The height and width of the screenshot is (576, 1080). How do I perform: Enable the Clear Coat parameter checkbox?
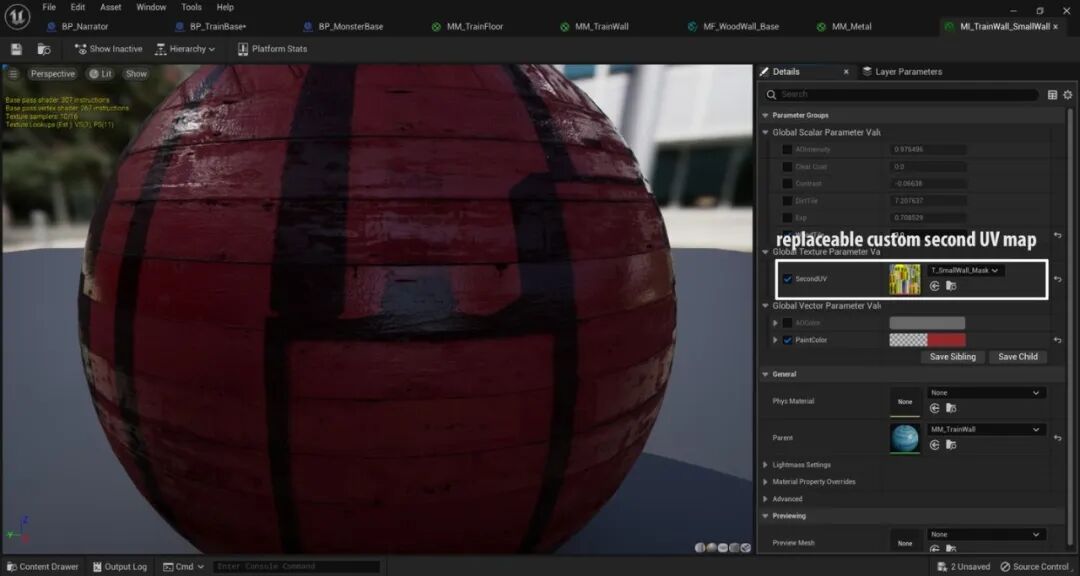click(x=787, y=167)
